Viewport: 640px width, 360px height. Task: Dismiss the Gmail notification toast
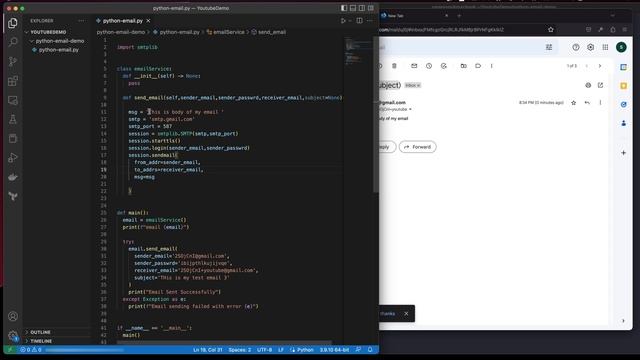click(x=406, y=313)
